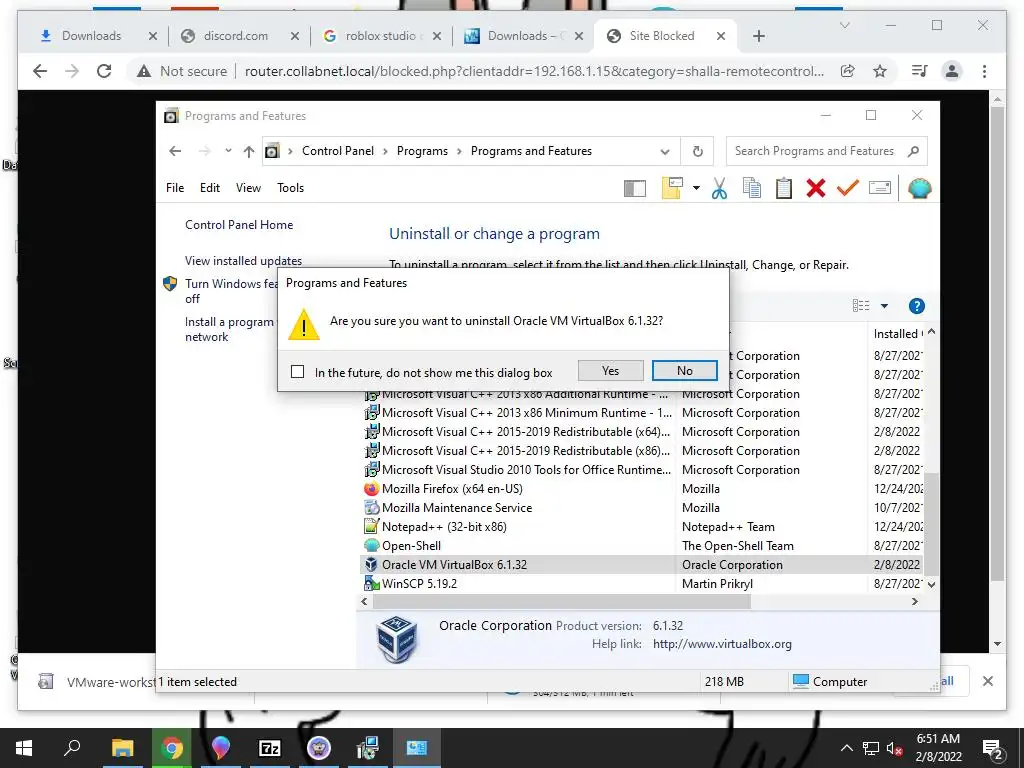Open 7-Zip from the taskbar

270,748
